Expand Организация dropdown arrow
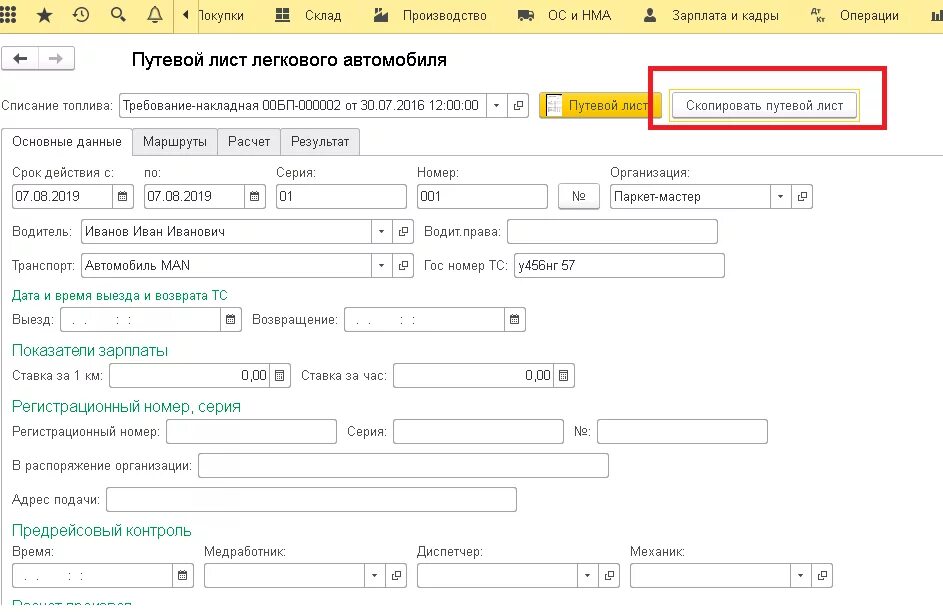Screen dimensions: 943x612 point(780,197)
